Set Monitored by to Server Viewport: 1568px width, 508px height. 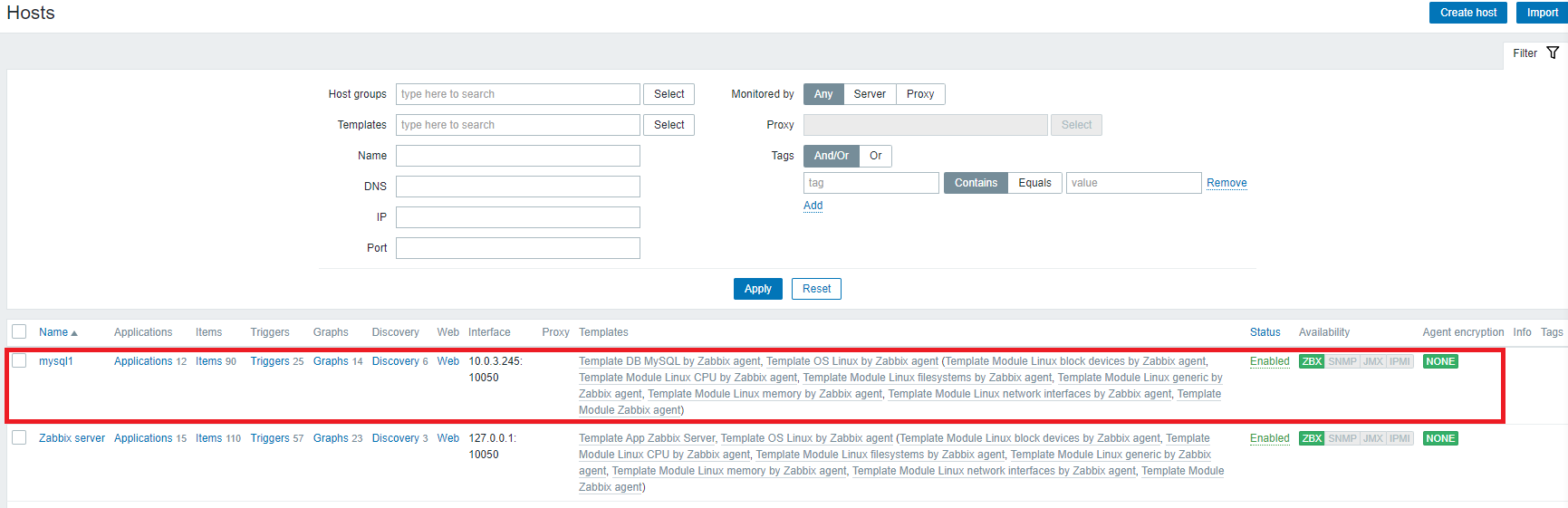(x=870, y=94)
